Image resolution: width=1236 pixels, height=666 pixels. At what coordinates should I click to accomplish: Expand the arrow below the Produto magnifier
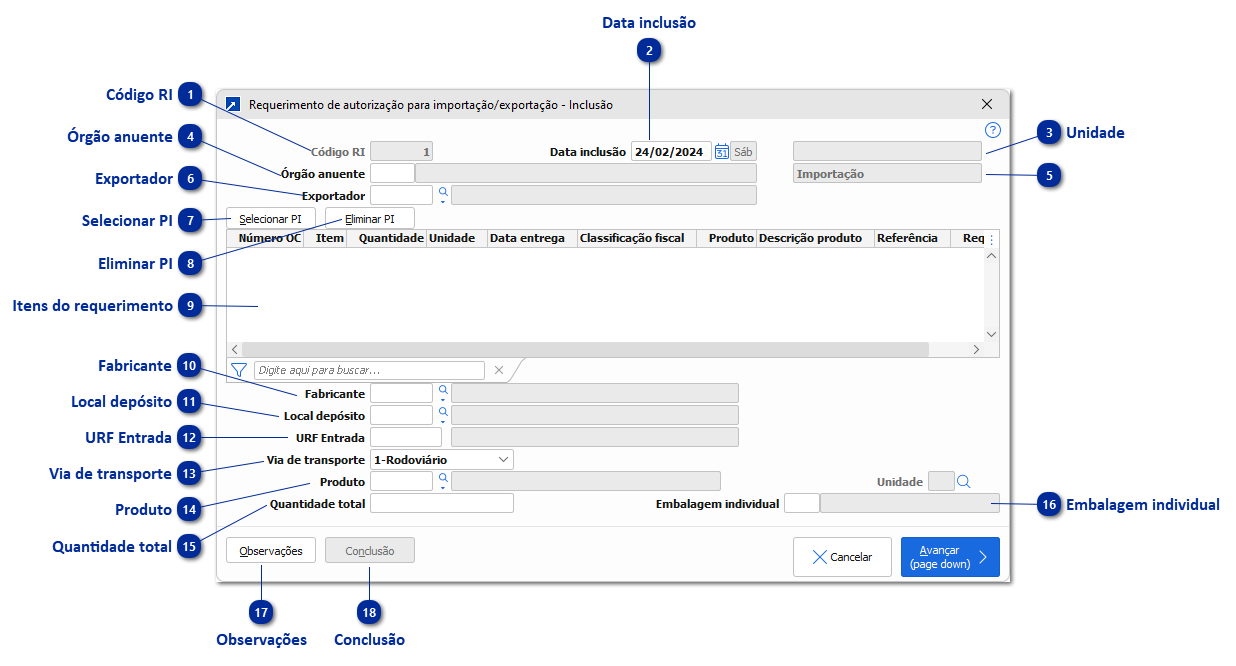pos(441,487)
